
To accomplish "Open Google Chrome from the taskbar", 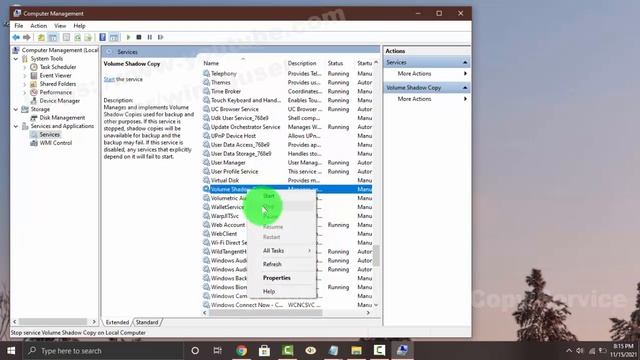I will click(241, 351).
